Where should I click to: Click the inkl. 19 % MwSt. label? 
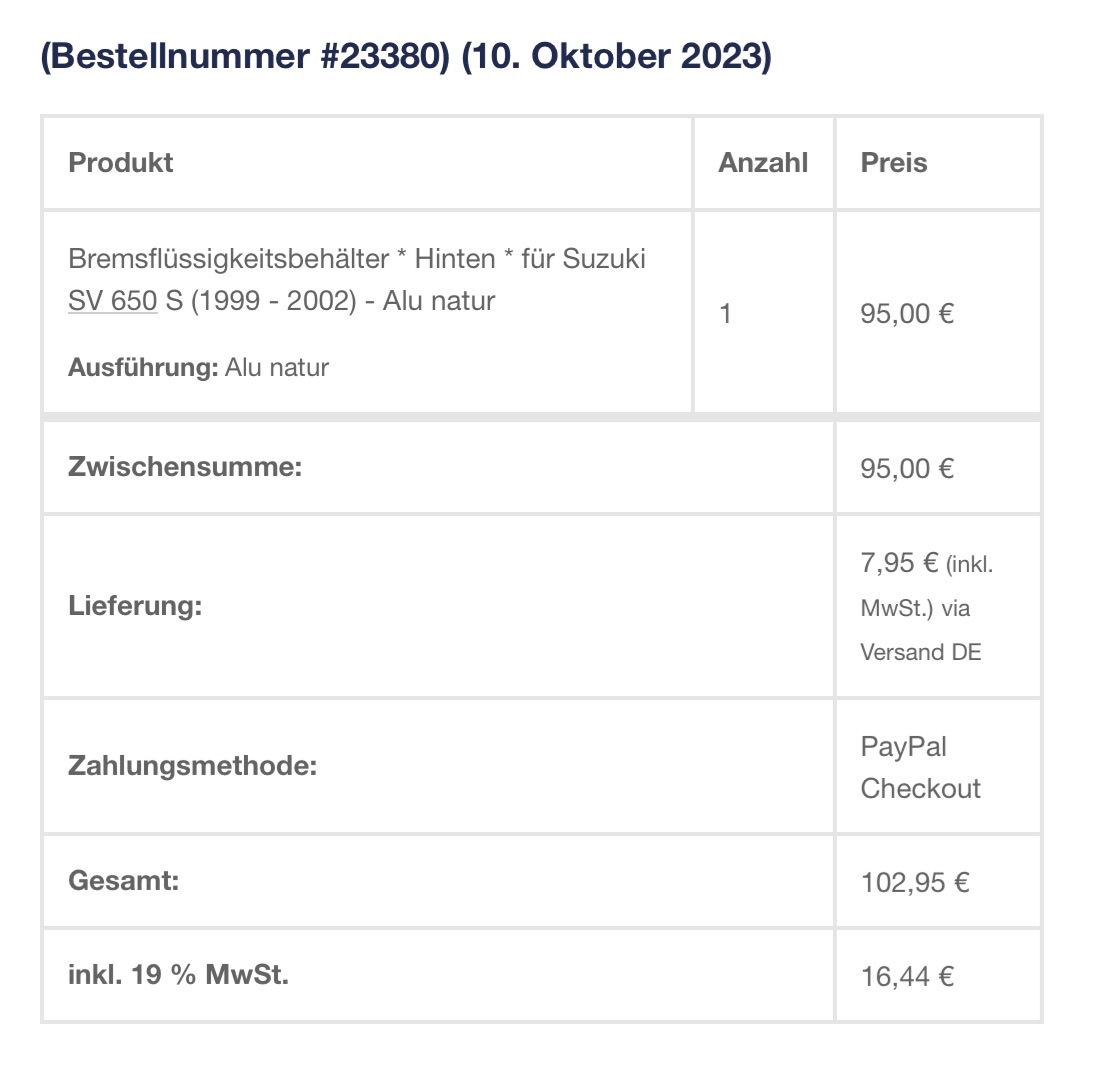178,975
